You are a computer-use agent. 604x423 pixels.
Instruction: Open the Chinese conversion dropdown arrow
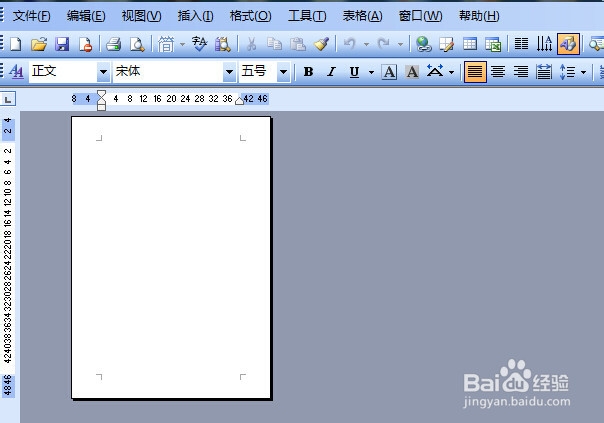point(182,44)
